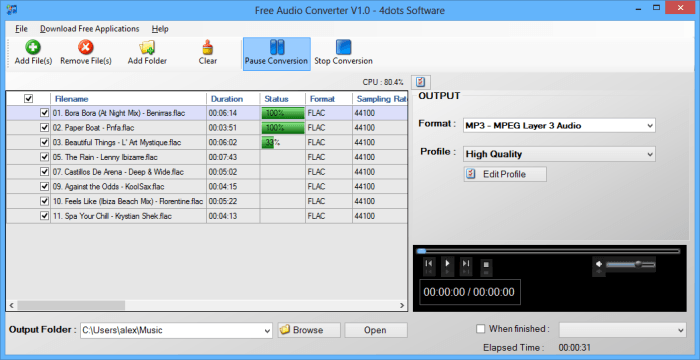Open the Help menu
The width and height of the screenshot is (700, 360).
(x=160, y=29)
